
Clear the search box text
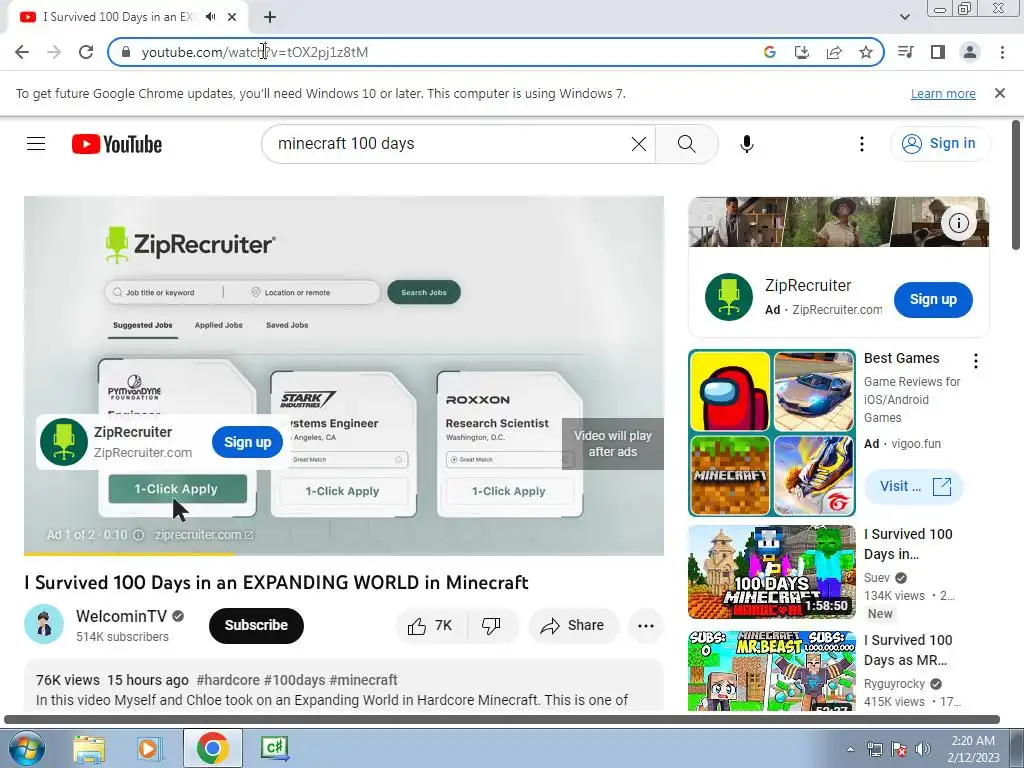(639, 144)
